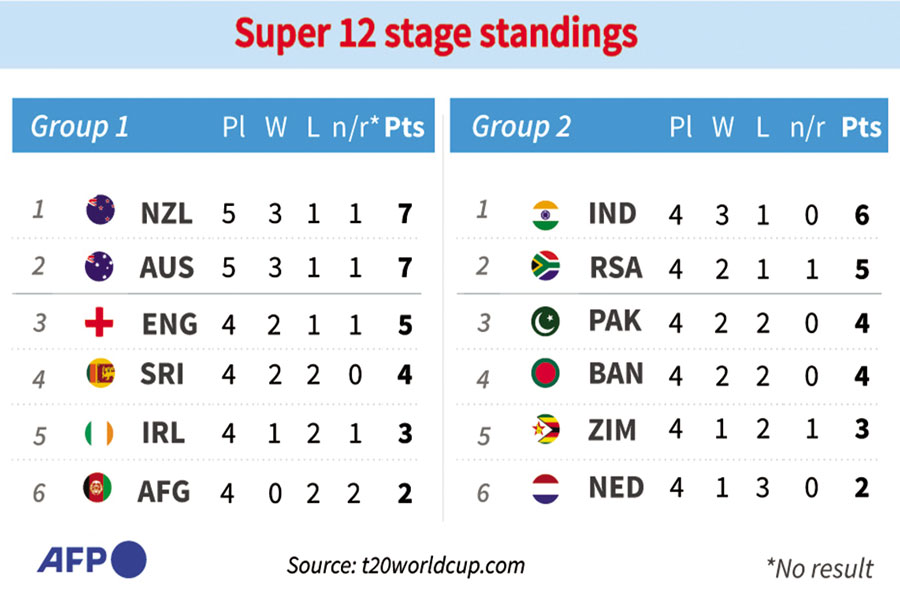Screen dimensions: 900x598
Task: Click the NZL team name
Action: point(167,212)
